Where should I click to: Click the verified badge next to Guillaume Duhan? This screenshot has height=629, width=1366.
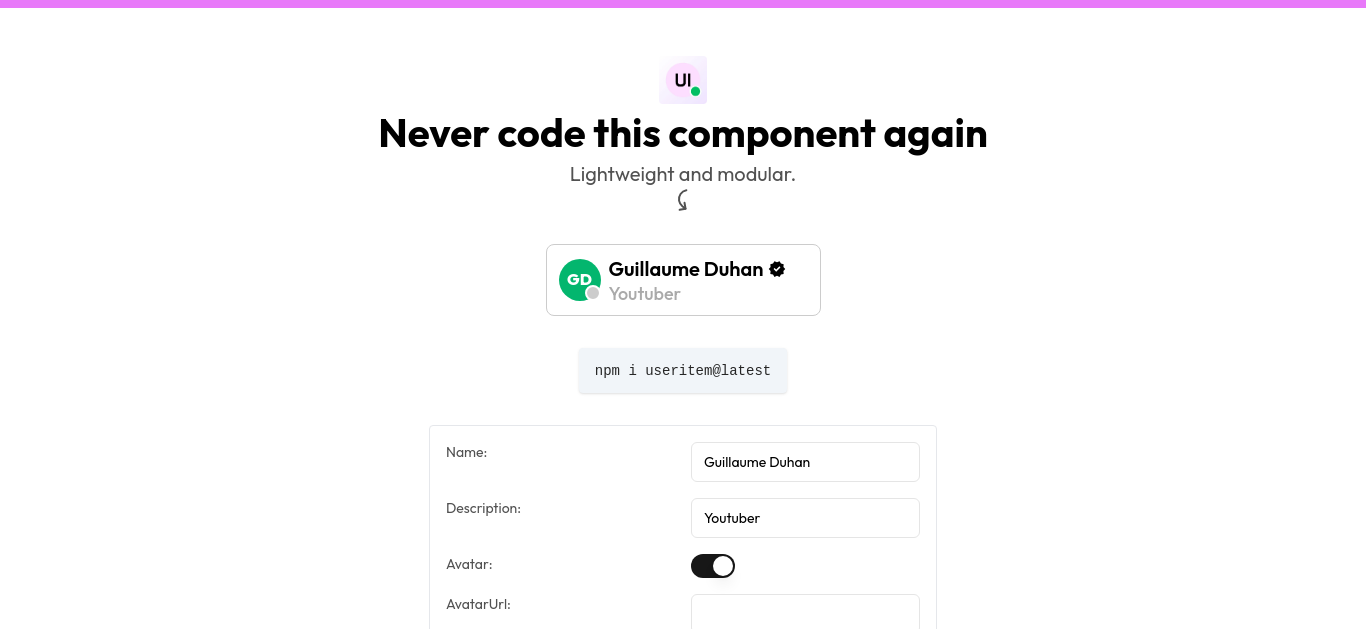[x=777, y=269]
